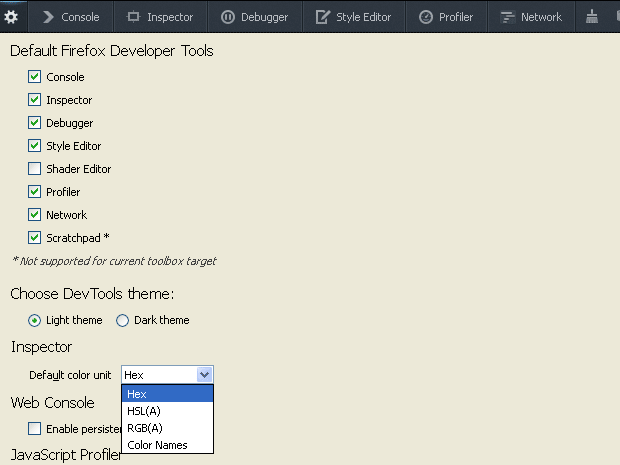620x465 pixels.
Task: Disable the Style Editor checkbox
Action: pyautogui.click(x=34, y=146)
